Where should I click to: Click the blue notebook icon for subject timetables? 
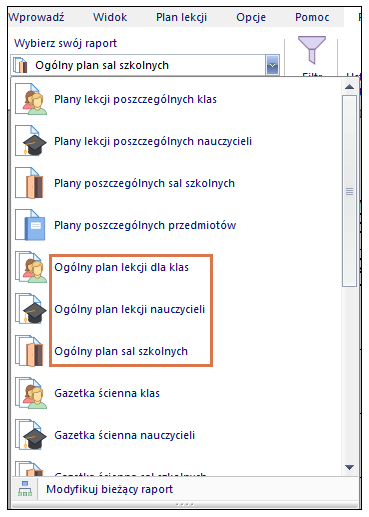coord(31,225)
